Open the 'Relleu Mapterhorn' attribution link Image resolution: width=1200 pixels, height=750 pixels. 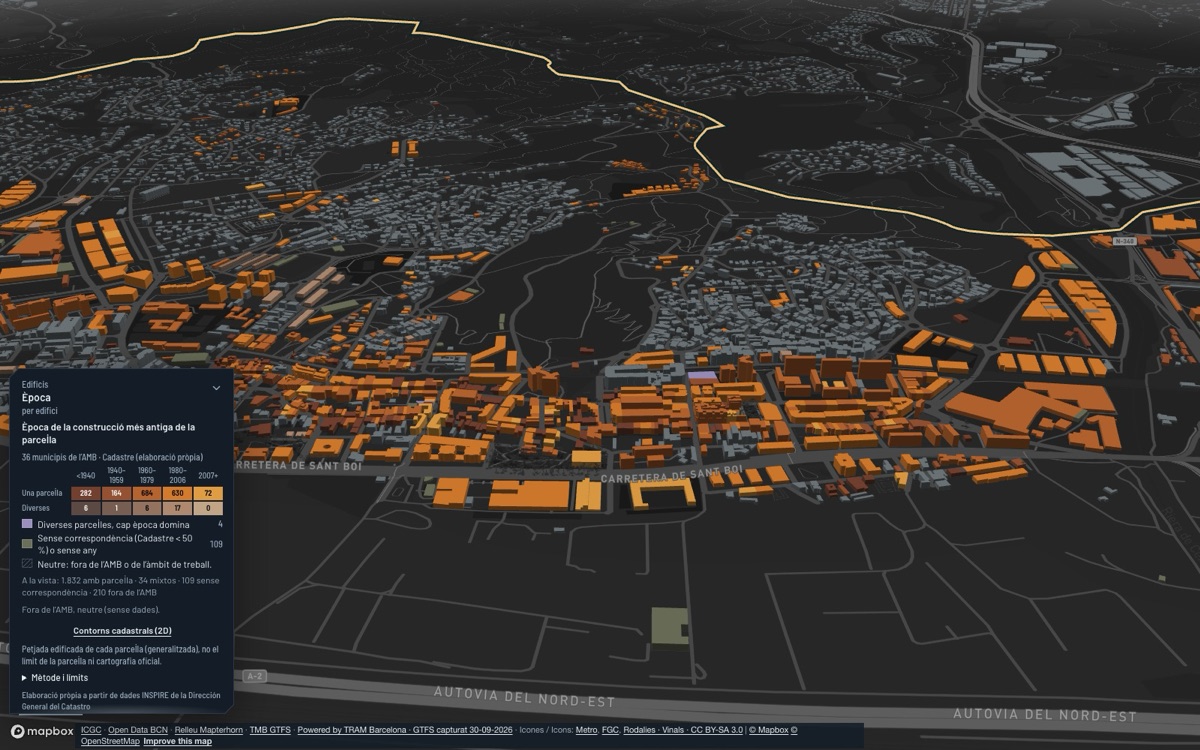(208, 730)
